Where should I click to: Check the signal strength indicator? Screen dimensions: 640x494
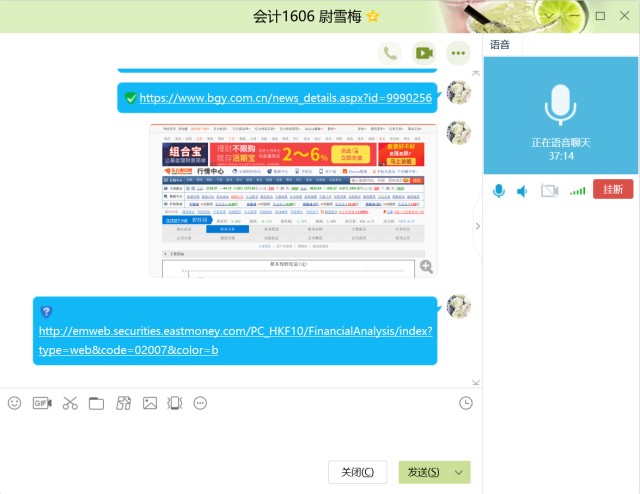click(578, 191)
